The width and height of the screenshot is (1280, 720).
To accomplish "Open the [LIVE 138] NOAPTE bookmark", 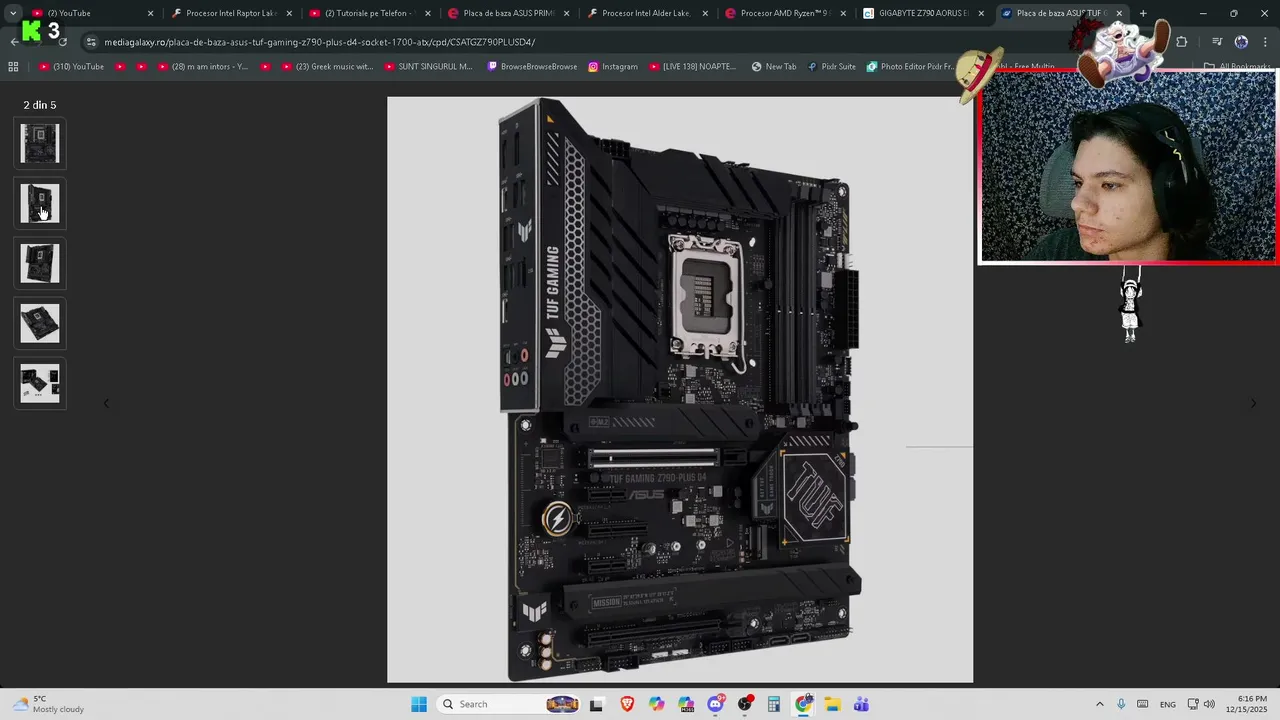I will coord(692,67).
